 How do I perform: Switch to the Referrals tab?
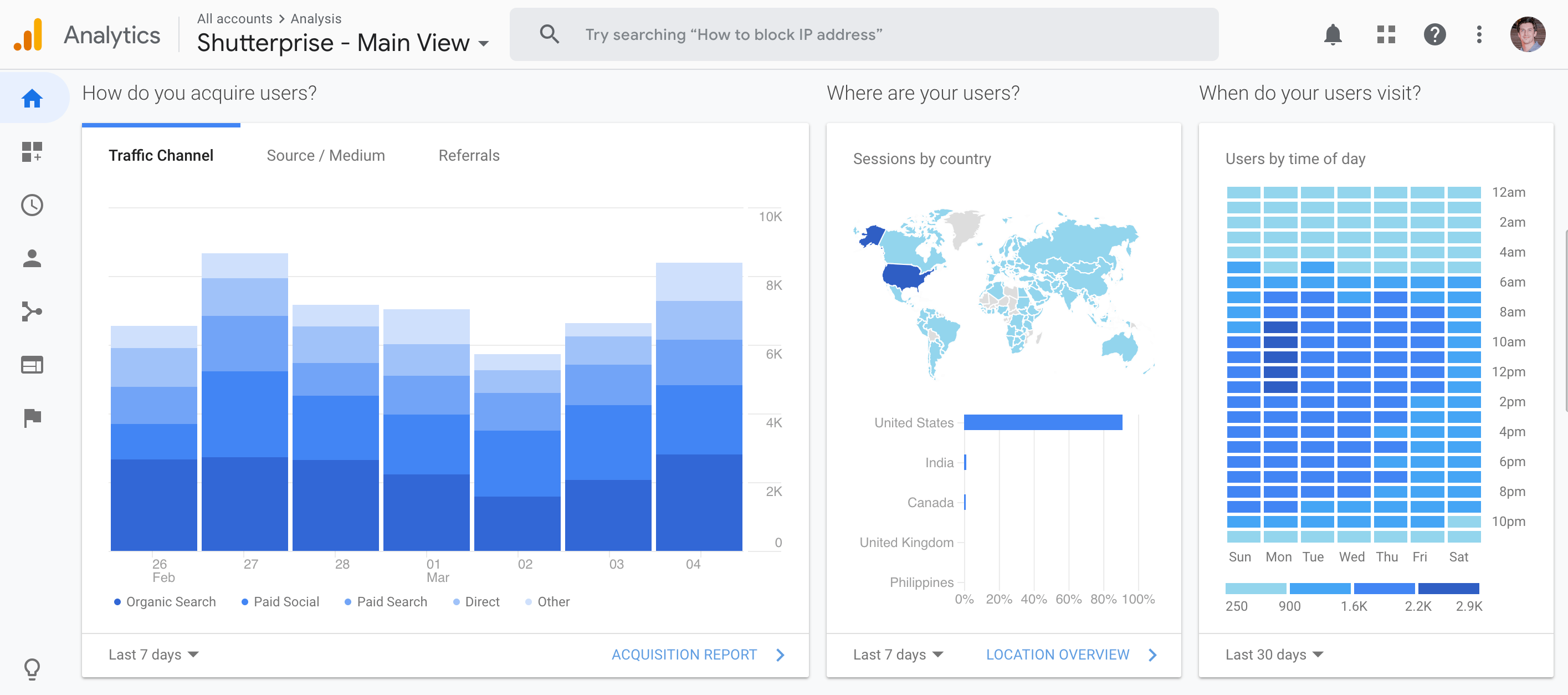[469, 155]
